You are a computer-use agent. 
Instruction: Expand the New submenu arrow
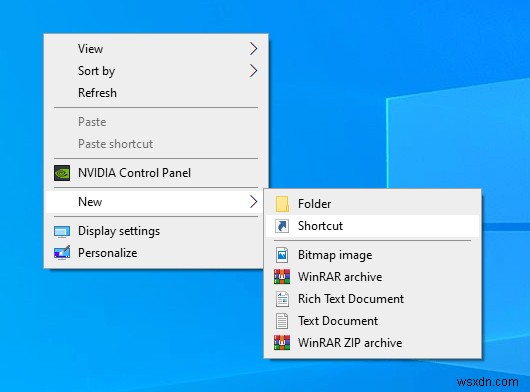pos(254,201)
